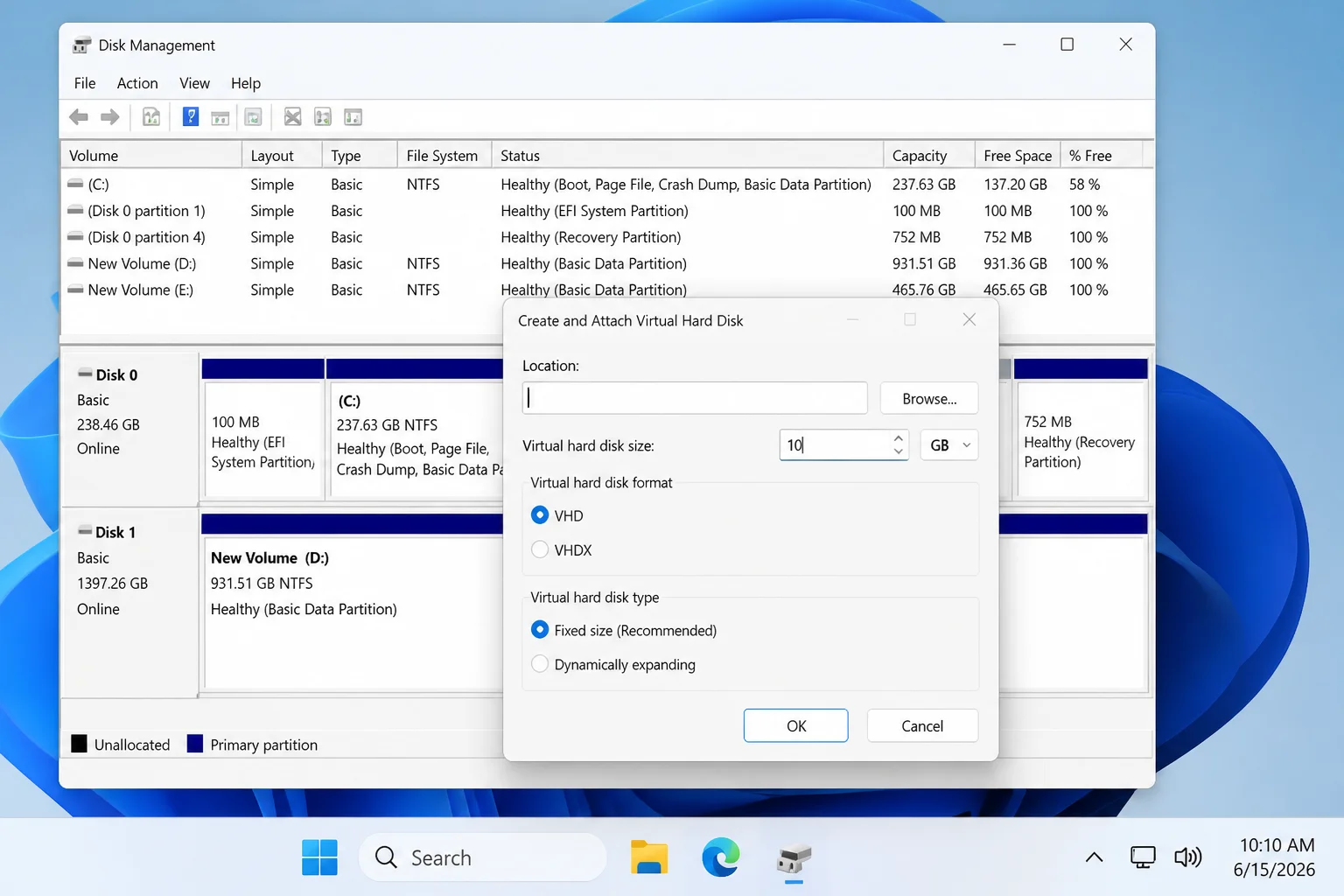The height and width of the screenshot is (896, 1344).
Task: Select the (Disk 0 partition 1) volume row
Action: click(x=606, y=211)
